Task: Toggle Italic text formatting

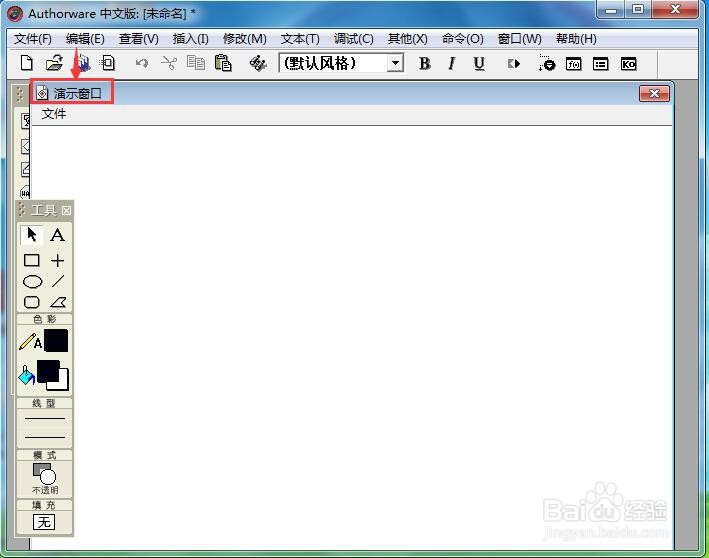Action: (x=451, y=63)
